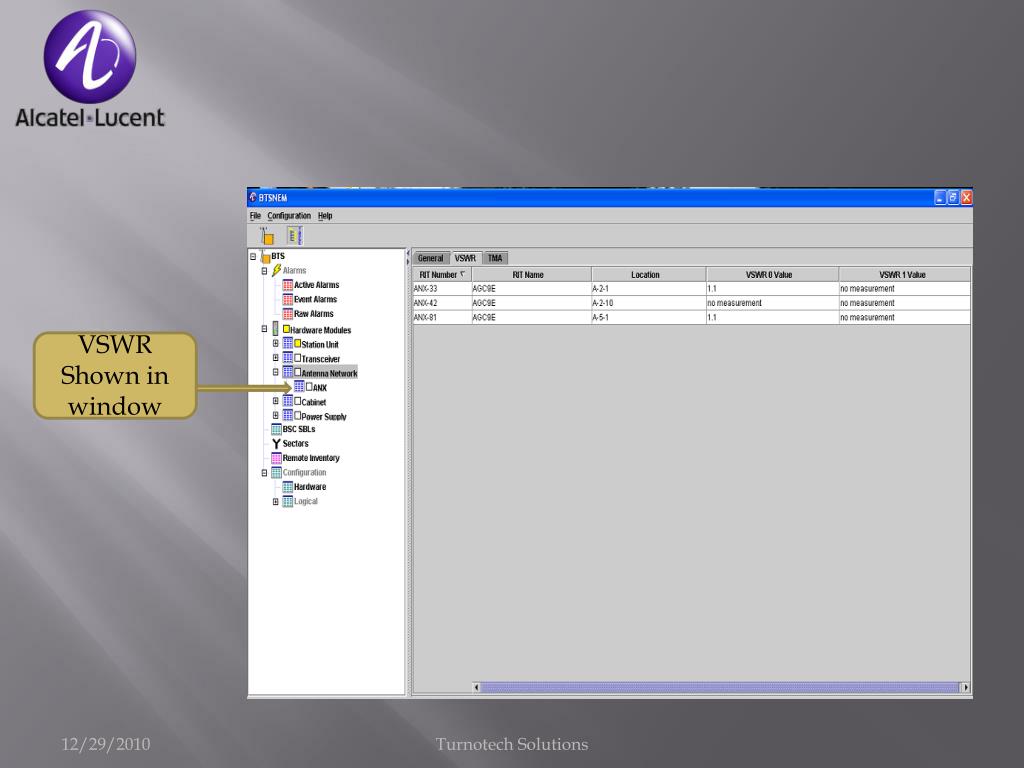The width and height of the screenshot is (1024, 768).
Task: Expand the Transceiver node
Action: tap(276, 358)
